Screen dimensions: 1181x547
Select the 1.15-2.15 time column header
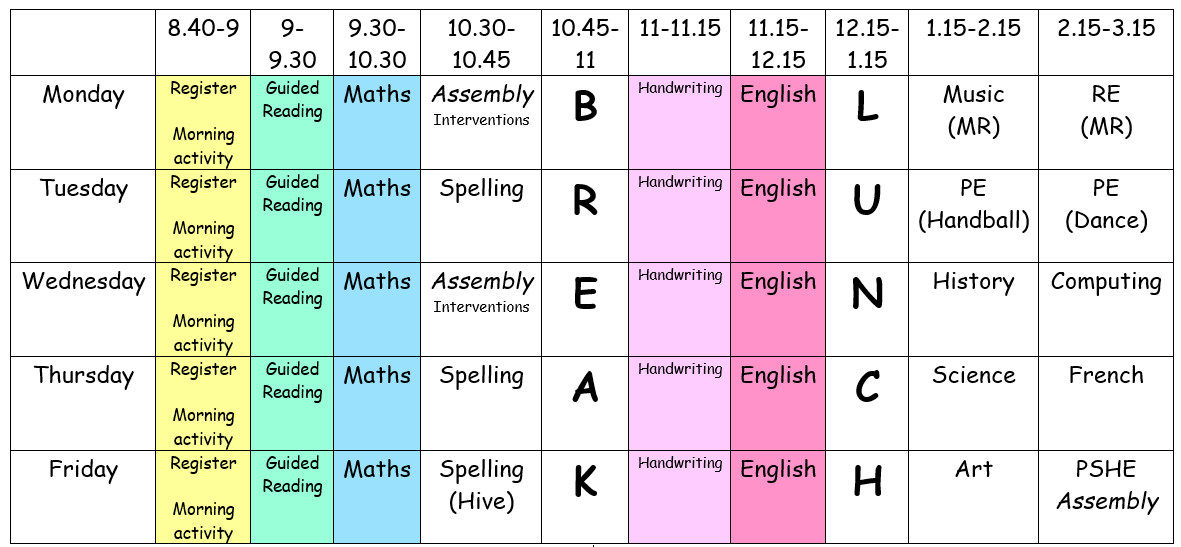click(973, 42)
